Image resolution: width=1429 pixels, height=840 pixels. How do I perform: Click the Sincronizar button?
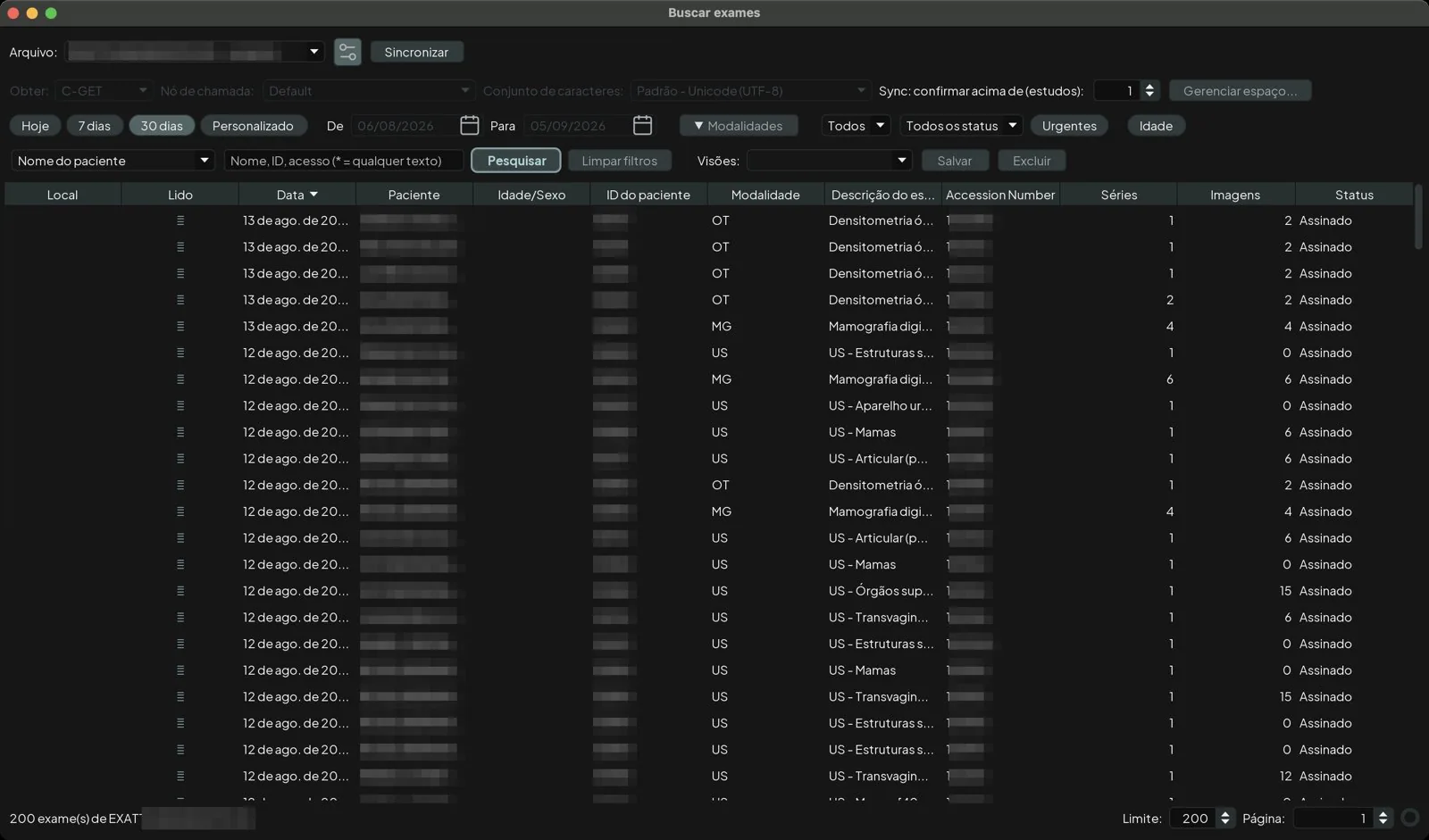[x=416, y=53]
